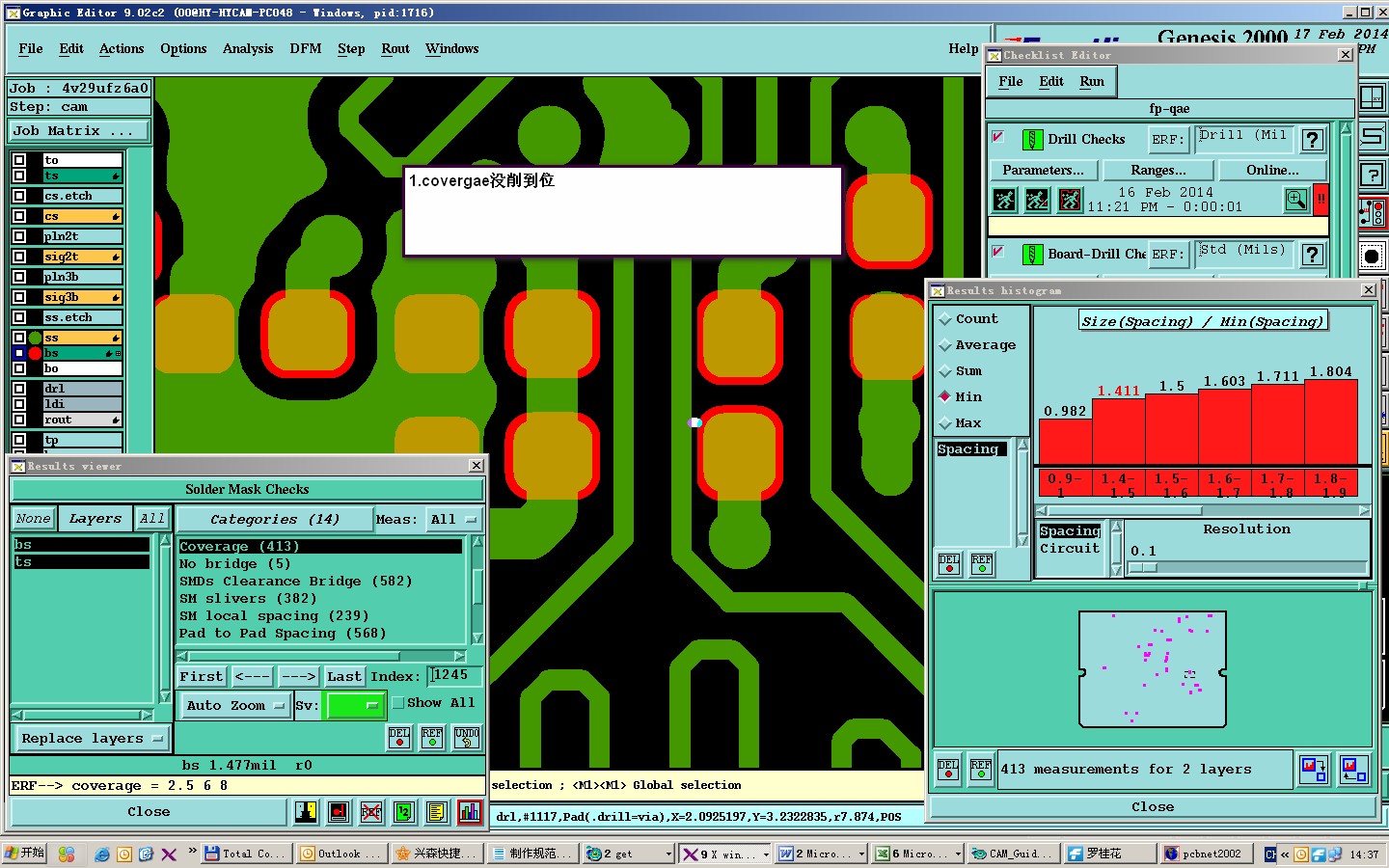Image resolution: width=1389 pixels, height=868 pixels.
Task: Click DEL icon in Results viewer panel
Action: (x=399, y=738)
